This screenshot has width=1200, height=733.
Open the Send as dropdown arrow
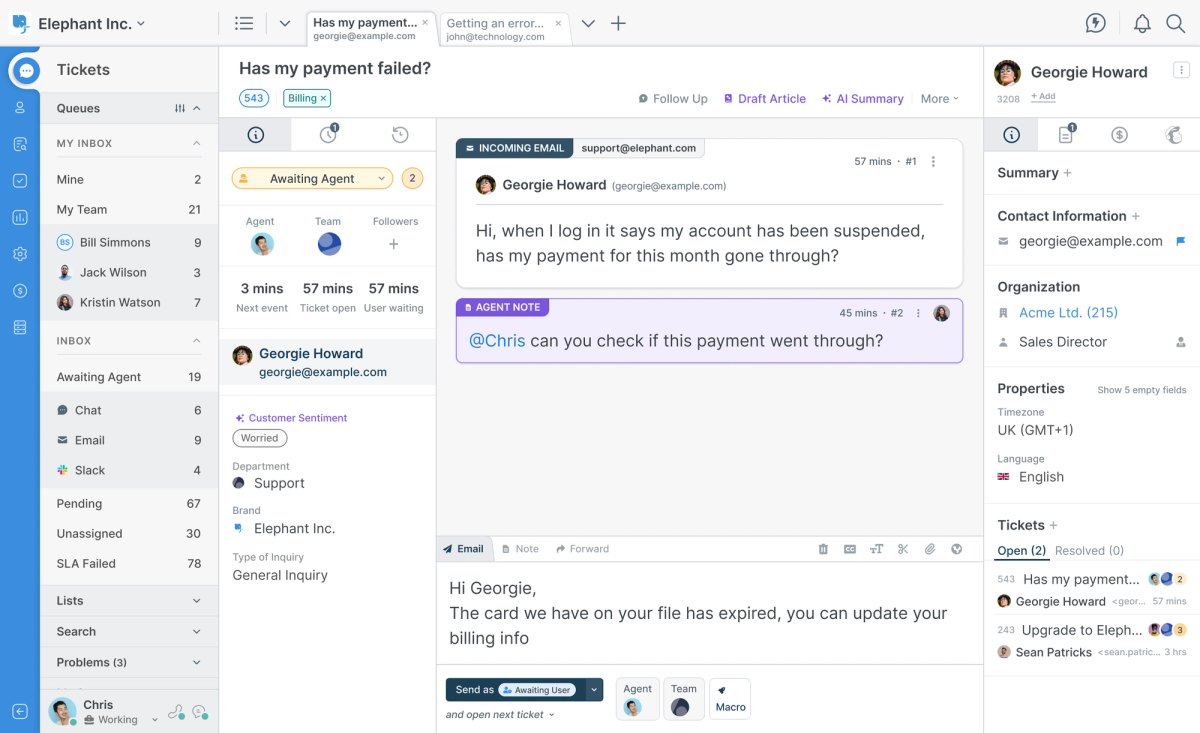coord(594,690)
